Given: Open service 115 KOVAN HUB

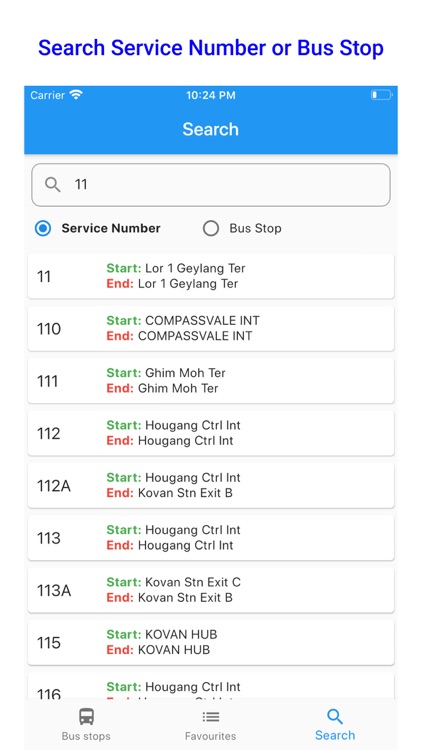Looking at the screenshot, I should (x=211, y=642).
